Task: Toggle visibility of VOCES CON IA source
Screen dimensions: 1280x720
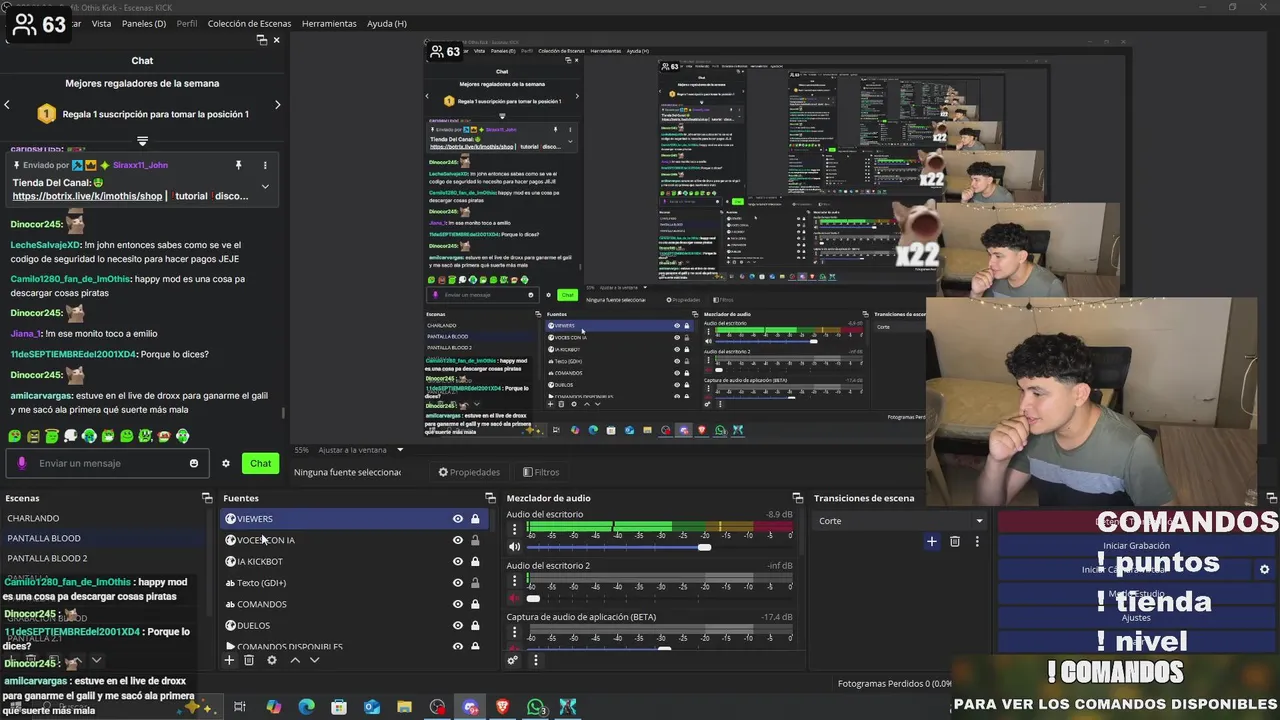Action: (x=458, y=540)
